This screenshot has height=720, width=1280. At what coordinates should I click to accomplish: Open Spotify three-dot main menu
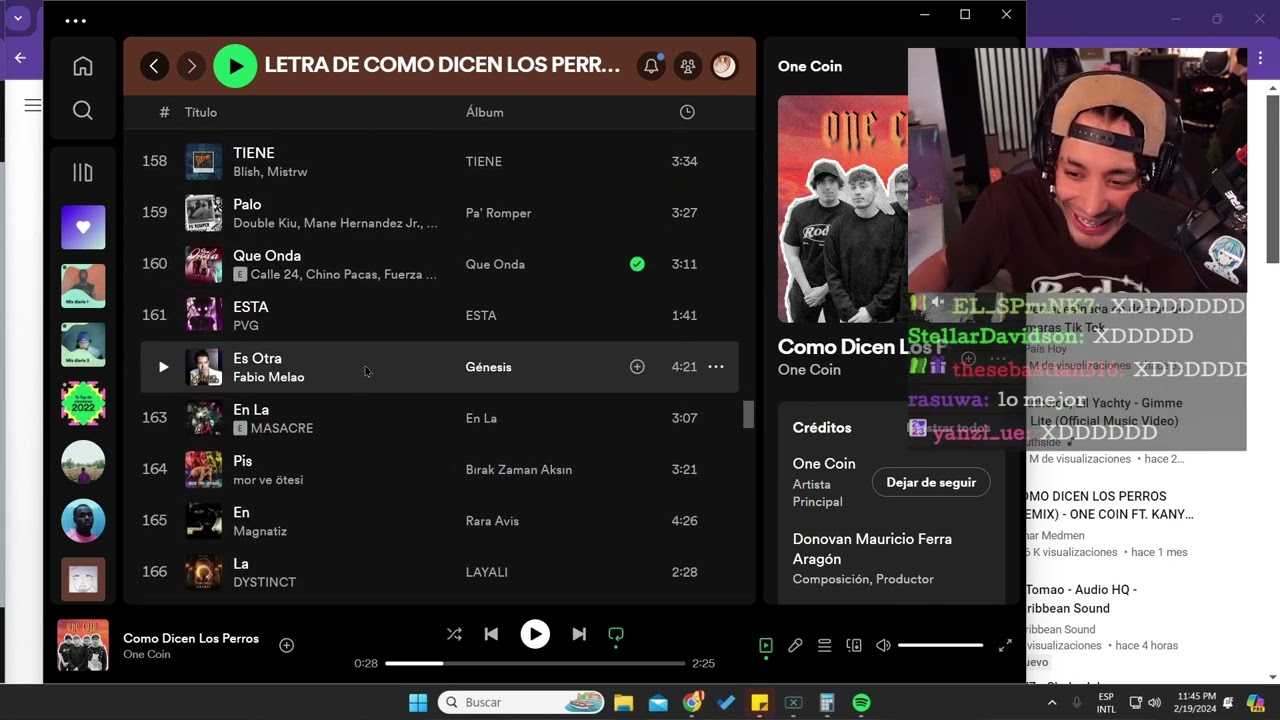(76, 20)
